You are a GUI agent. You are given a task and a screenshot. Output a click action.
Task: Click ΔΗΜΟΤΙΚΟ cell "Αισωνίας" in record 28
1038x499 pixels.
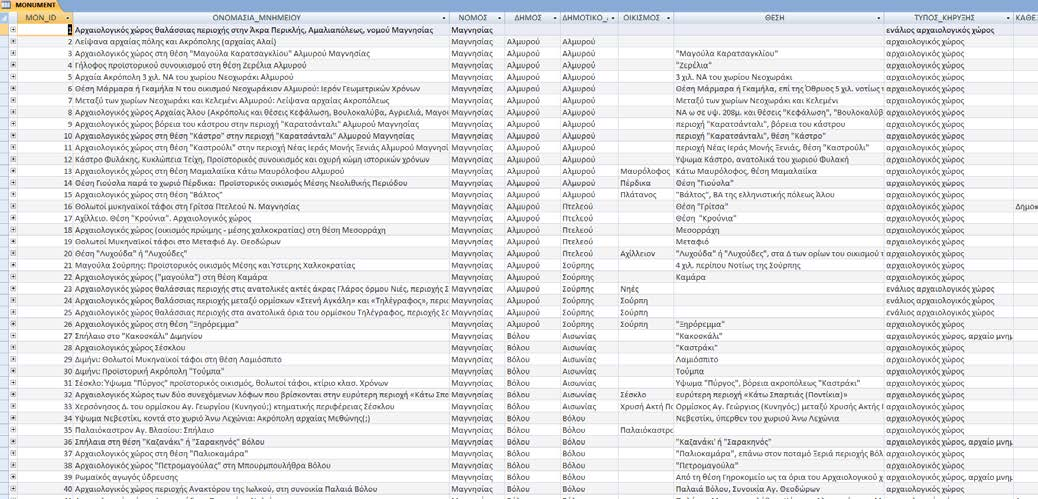[x=589, y=347]
